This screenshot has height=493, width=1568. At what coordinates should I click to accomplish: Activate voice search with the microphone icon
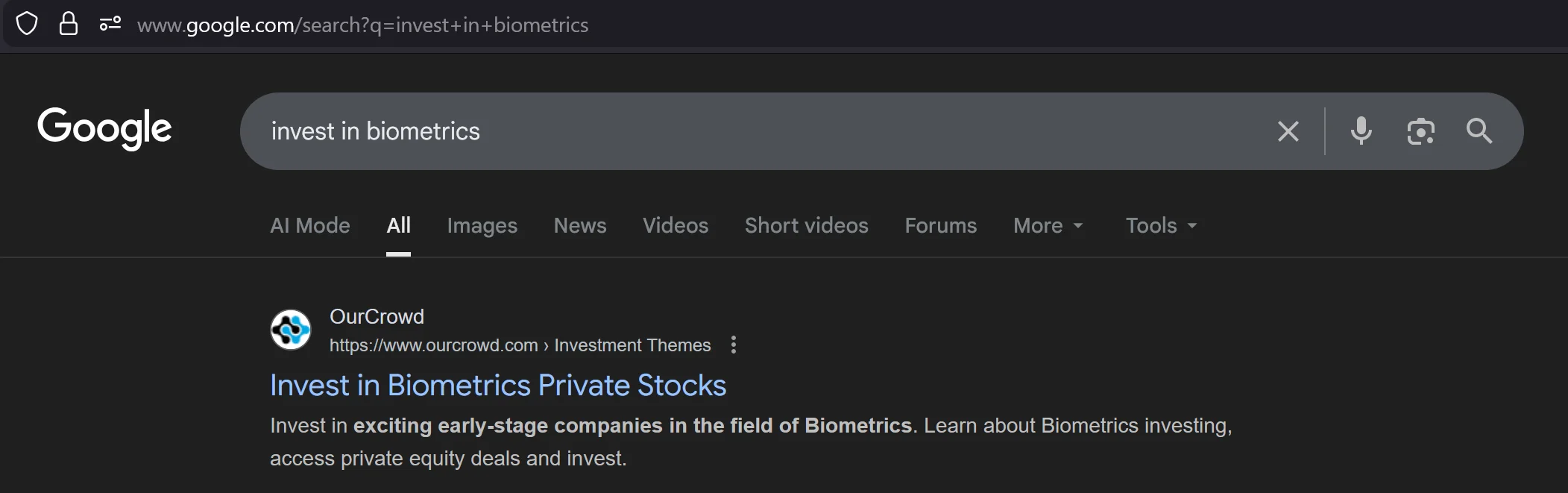tap(1360, 131)
